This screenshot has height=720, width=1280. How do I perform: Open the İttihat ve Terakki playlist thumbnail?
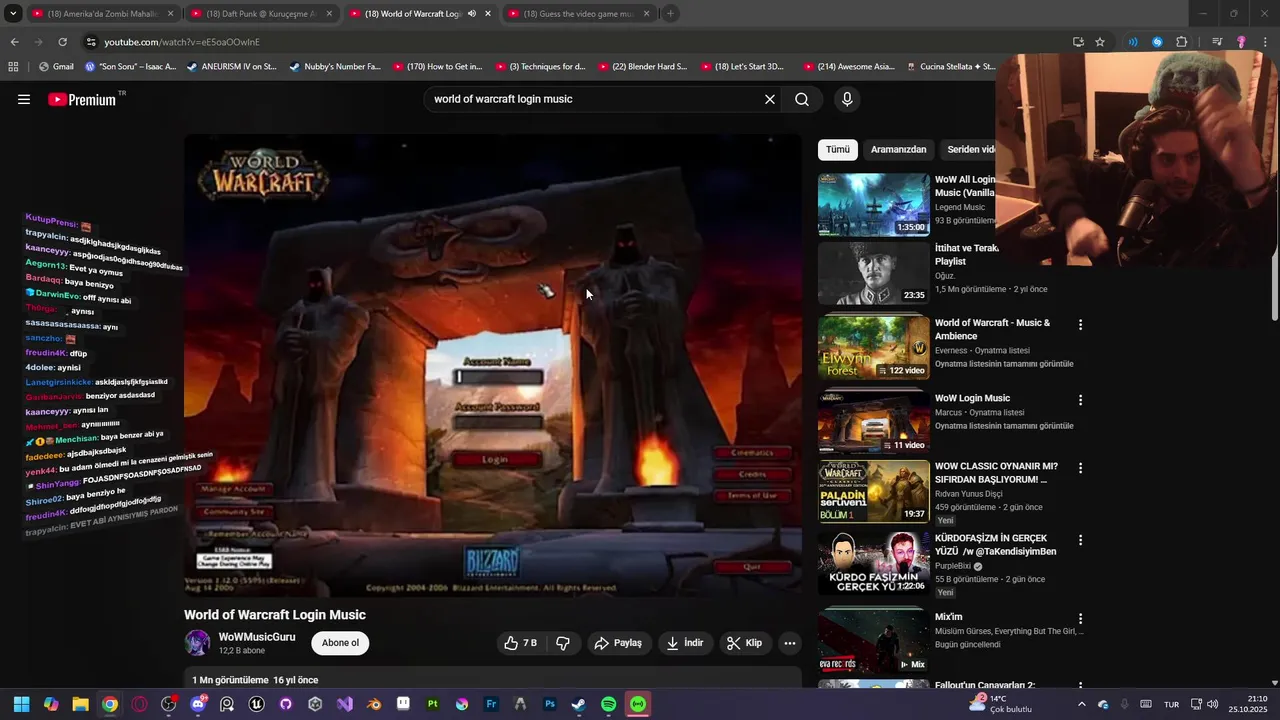click(874, 273)
